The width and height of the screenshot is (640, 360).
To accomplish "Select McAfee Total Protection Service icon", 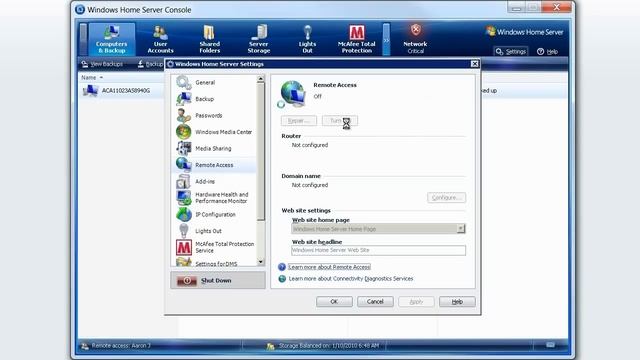I will 184,247.
